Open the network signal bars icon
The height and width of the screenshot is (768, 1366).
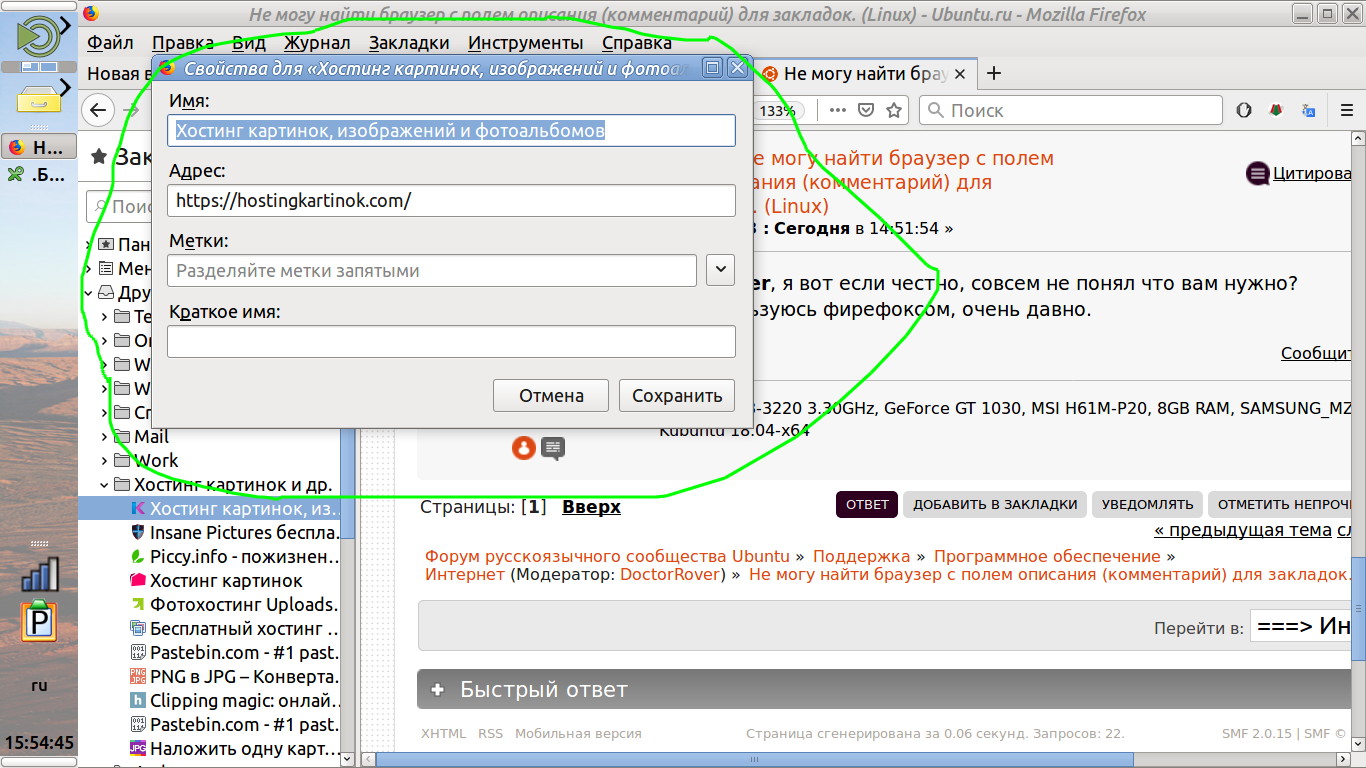click(39, 574)
